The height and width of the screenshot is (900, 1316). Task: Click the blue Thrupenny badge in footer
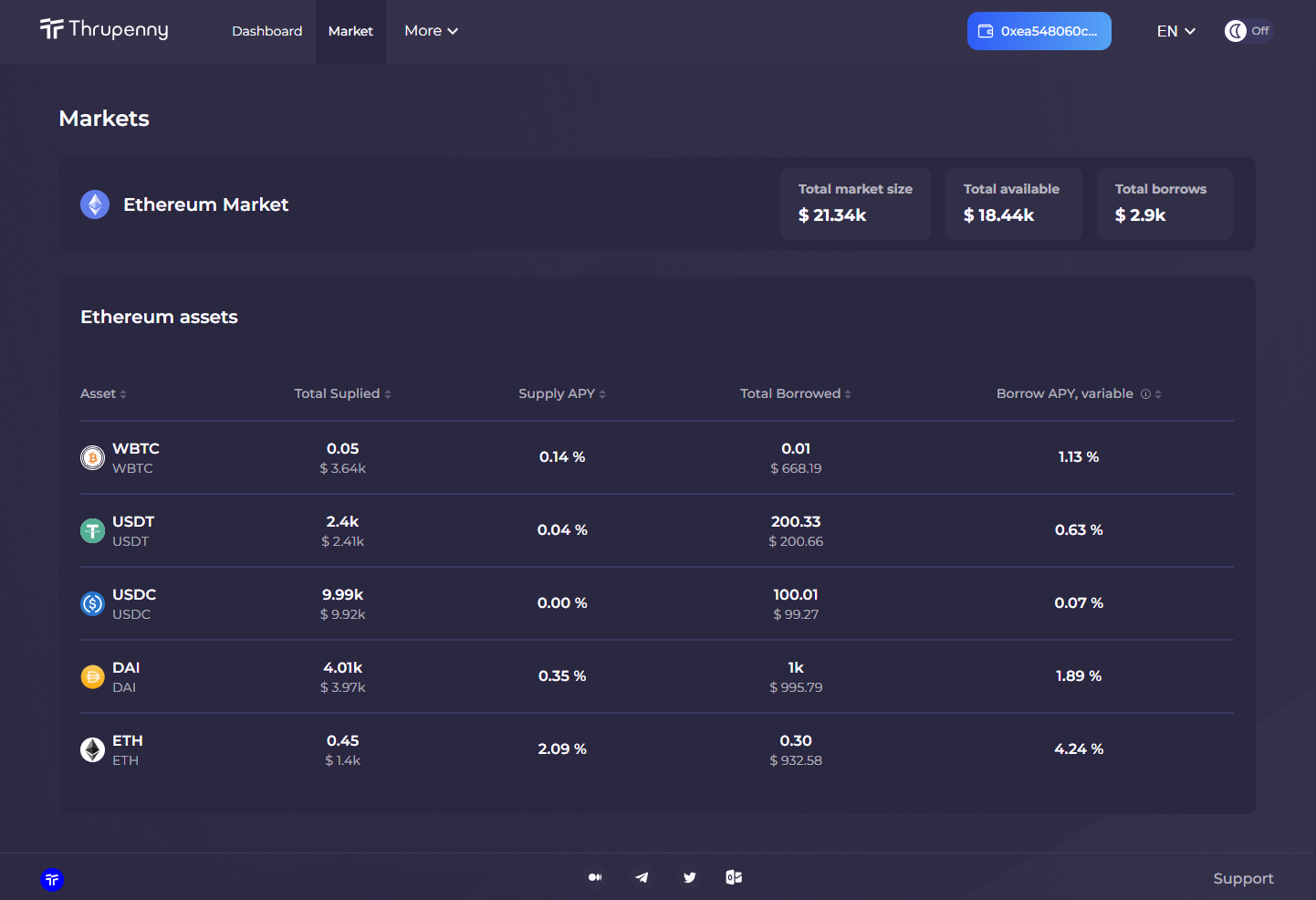tap(52, 880)
